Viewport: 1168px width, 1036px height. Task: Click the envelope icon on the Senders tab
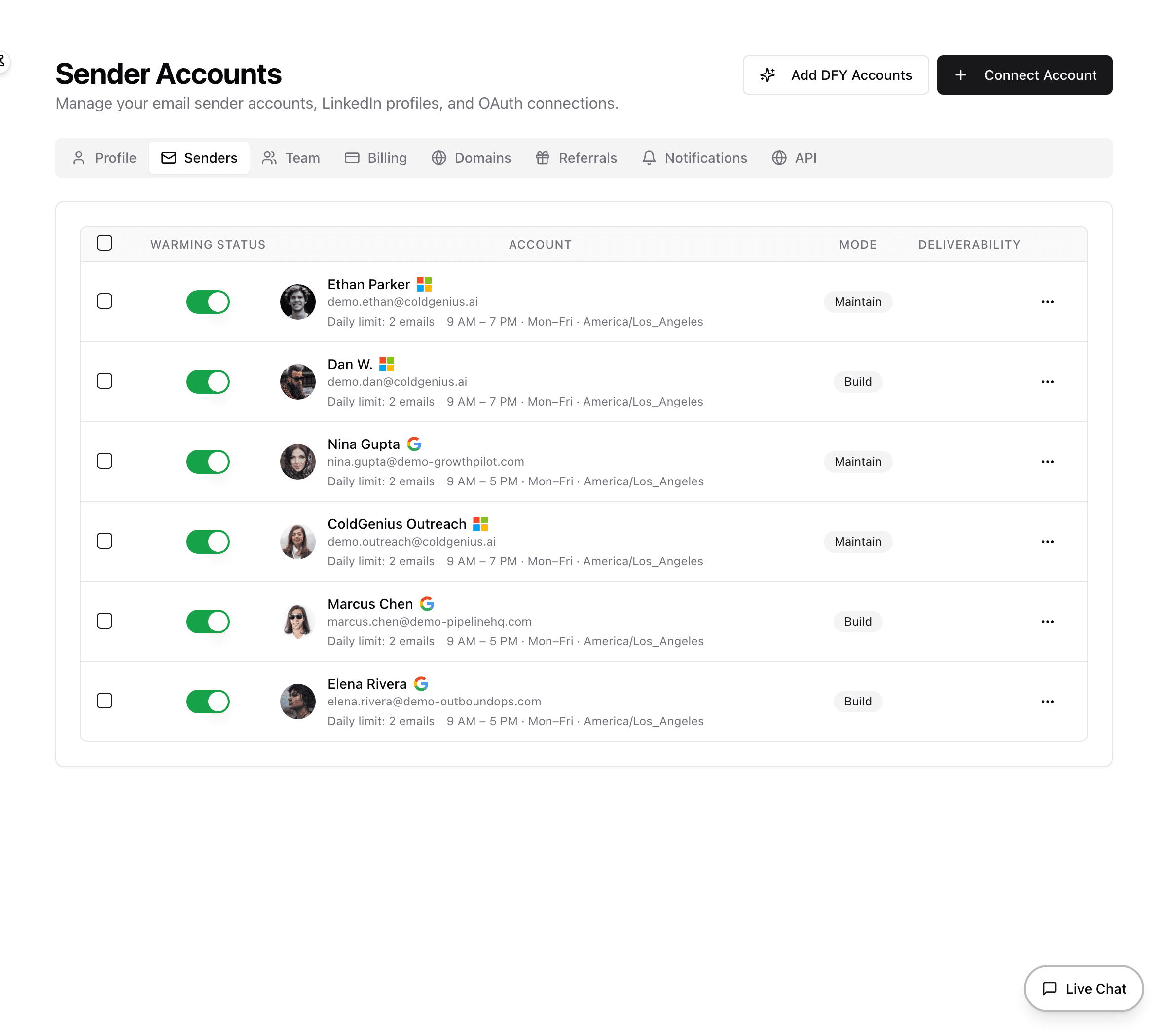169,158
